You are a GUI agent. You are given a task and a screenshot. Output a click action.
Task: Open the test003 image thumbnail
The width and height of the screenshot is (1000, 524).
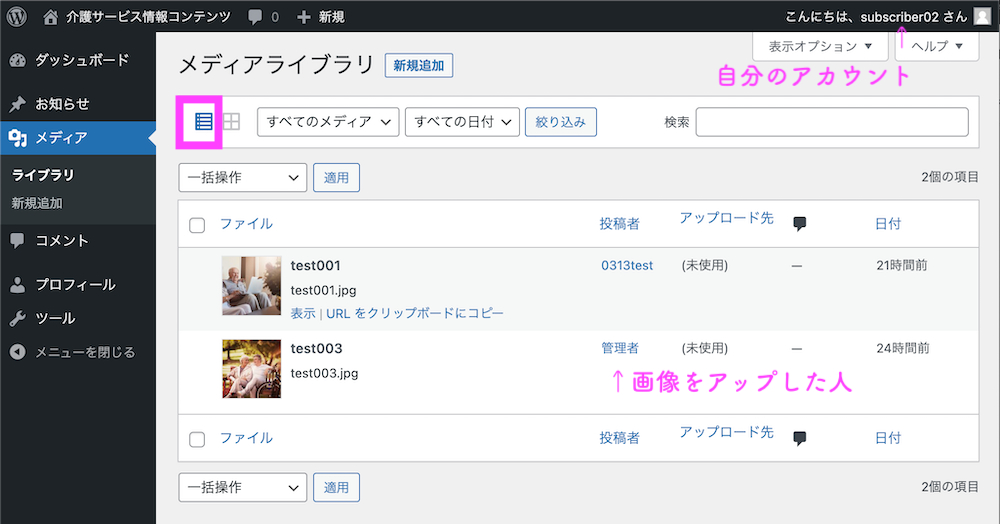(x=251, y=368)
